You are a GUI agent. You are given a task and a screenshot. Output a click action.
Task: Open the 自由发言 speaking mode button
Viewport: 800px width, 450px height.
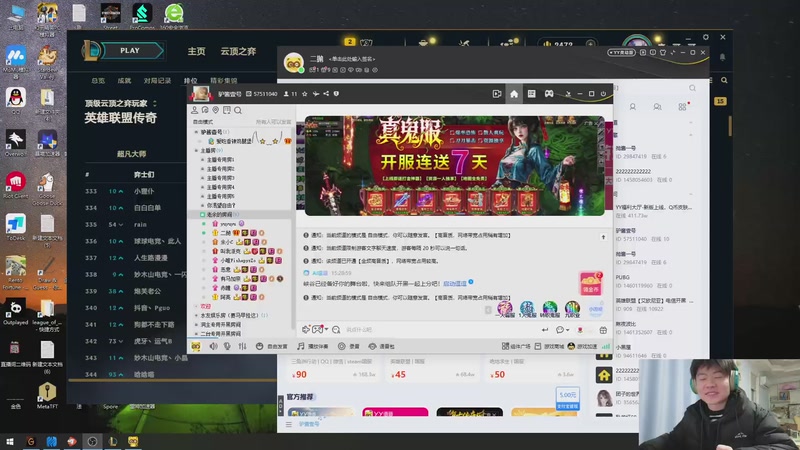click(271, 346)
